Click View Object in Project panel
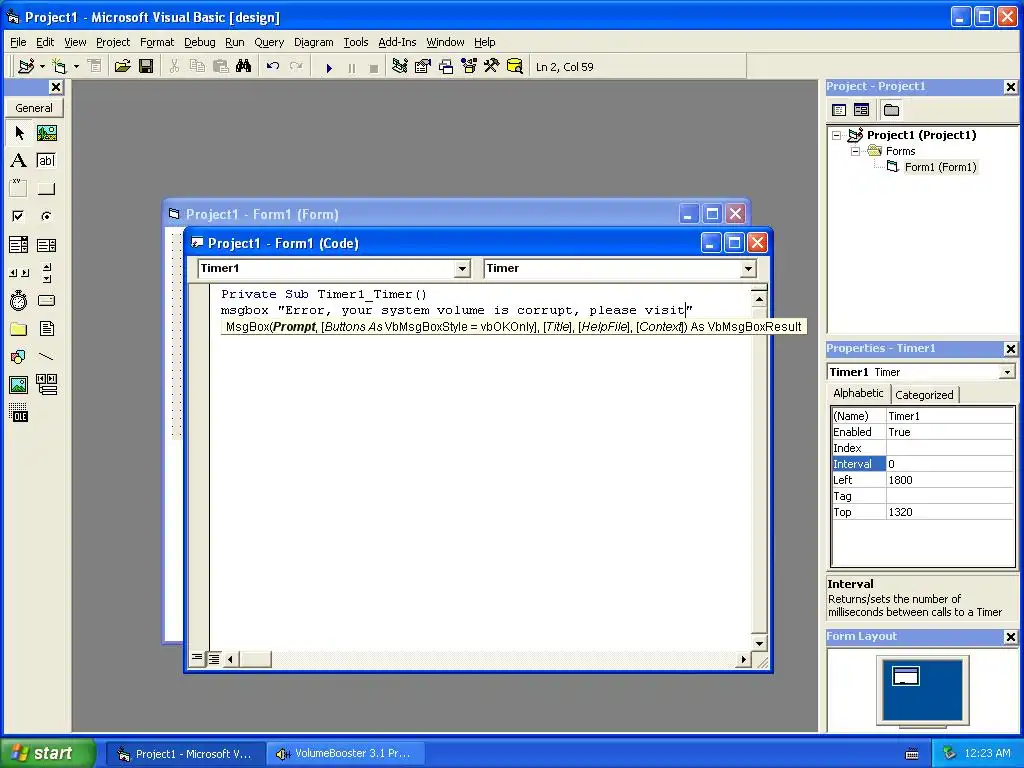This screenshot has height=768, width=1024. pos(862,110)
